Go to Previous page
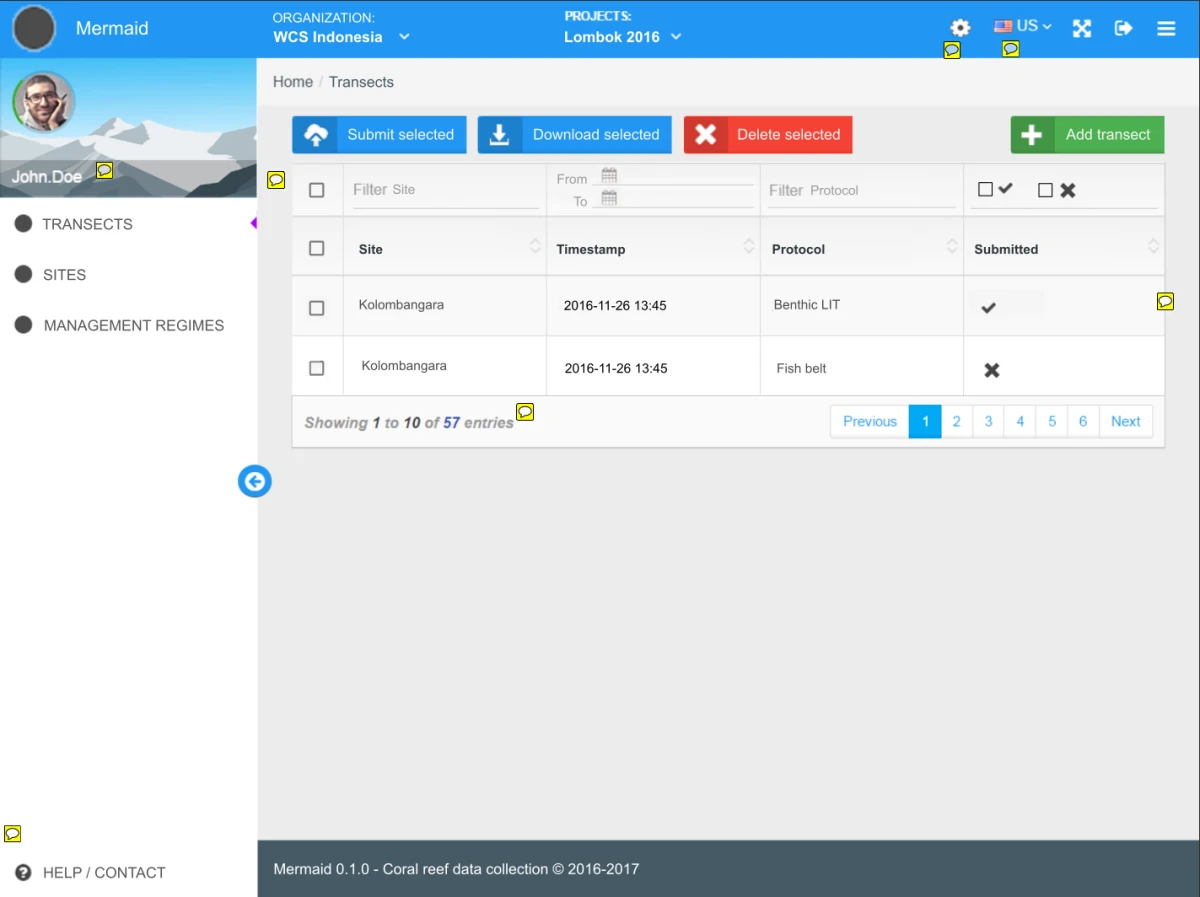Image resolution: width=1200 pixels, height=897 pixels. click(x=870, y=422)
